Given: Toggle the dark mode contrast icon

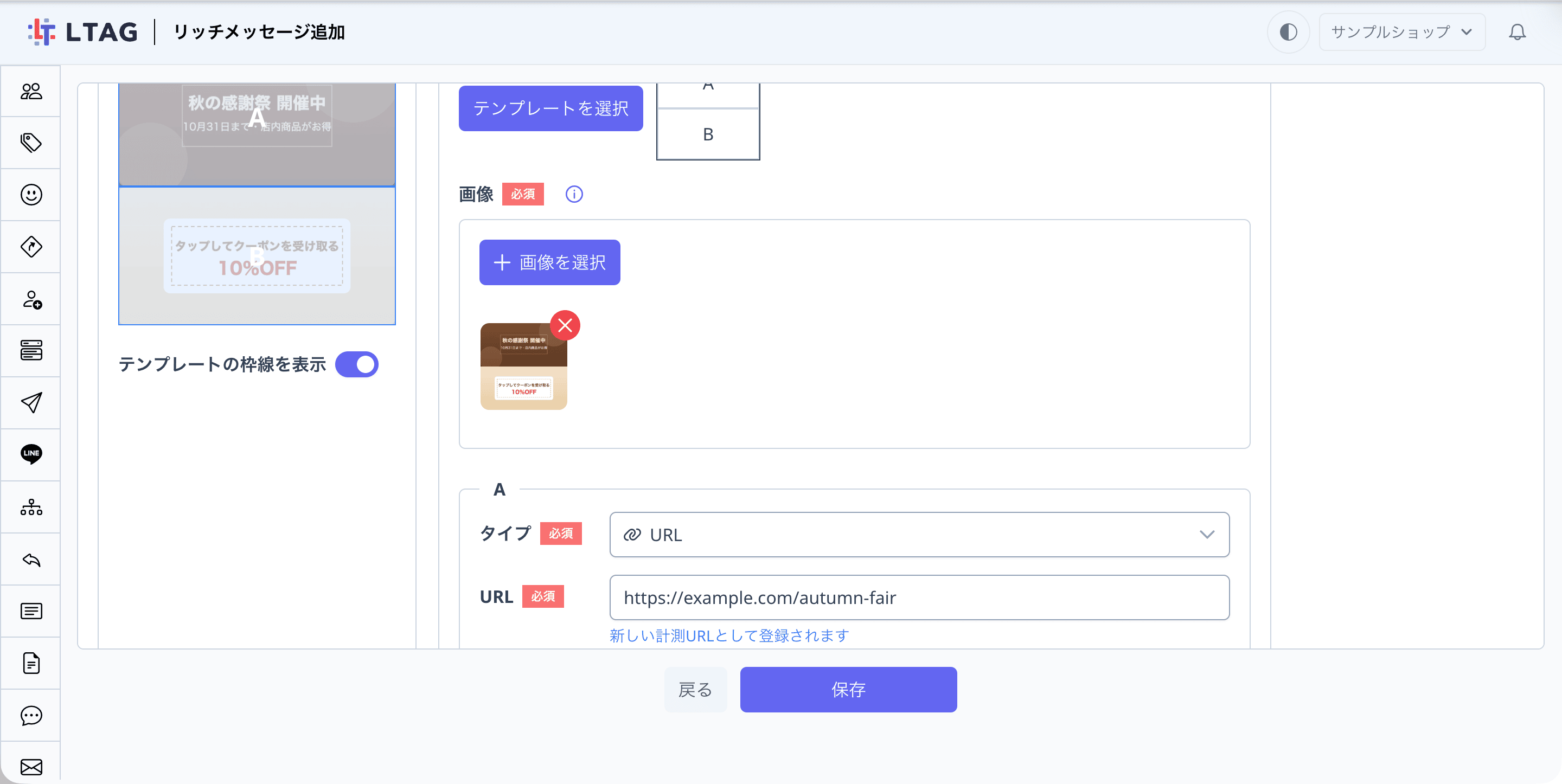Looking at the screenshot, I should [x=1288, y=32].
